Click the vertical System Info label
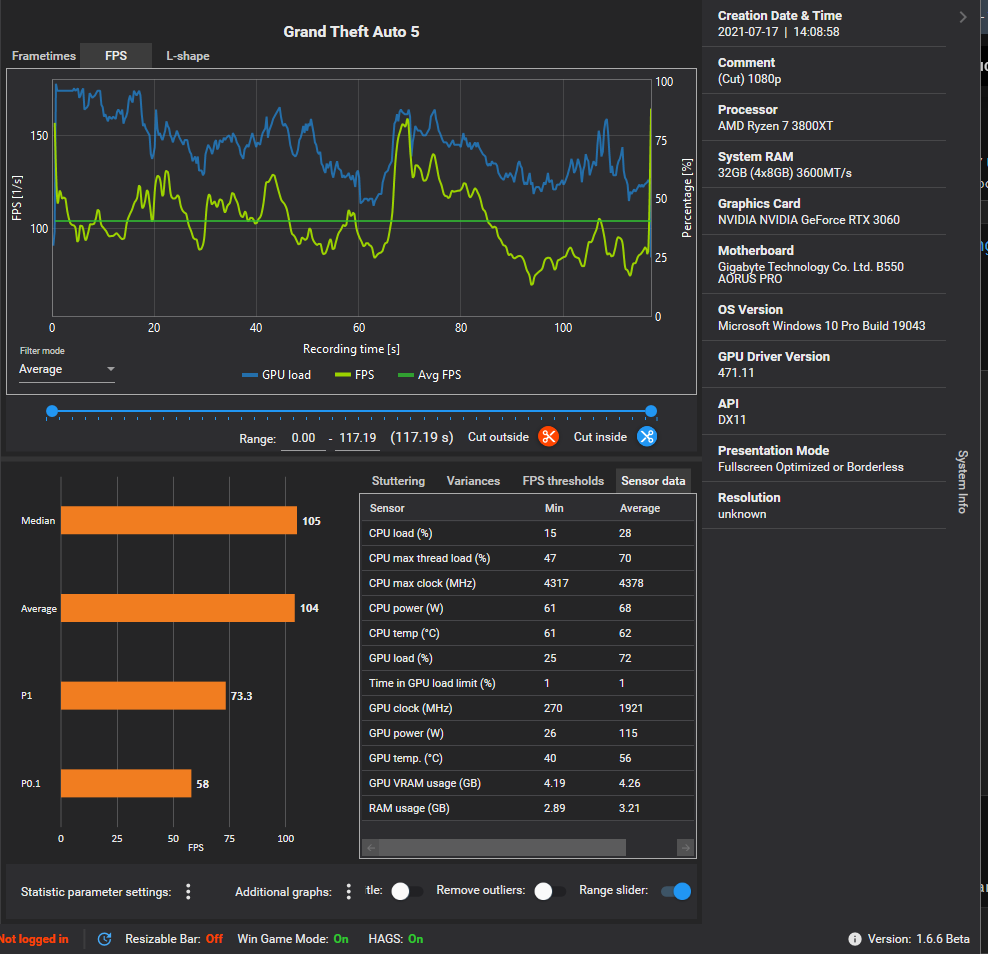Viewport: 988px width, 954px height. coord(962,481)
